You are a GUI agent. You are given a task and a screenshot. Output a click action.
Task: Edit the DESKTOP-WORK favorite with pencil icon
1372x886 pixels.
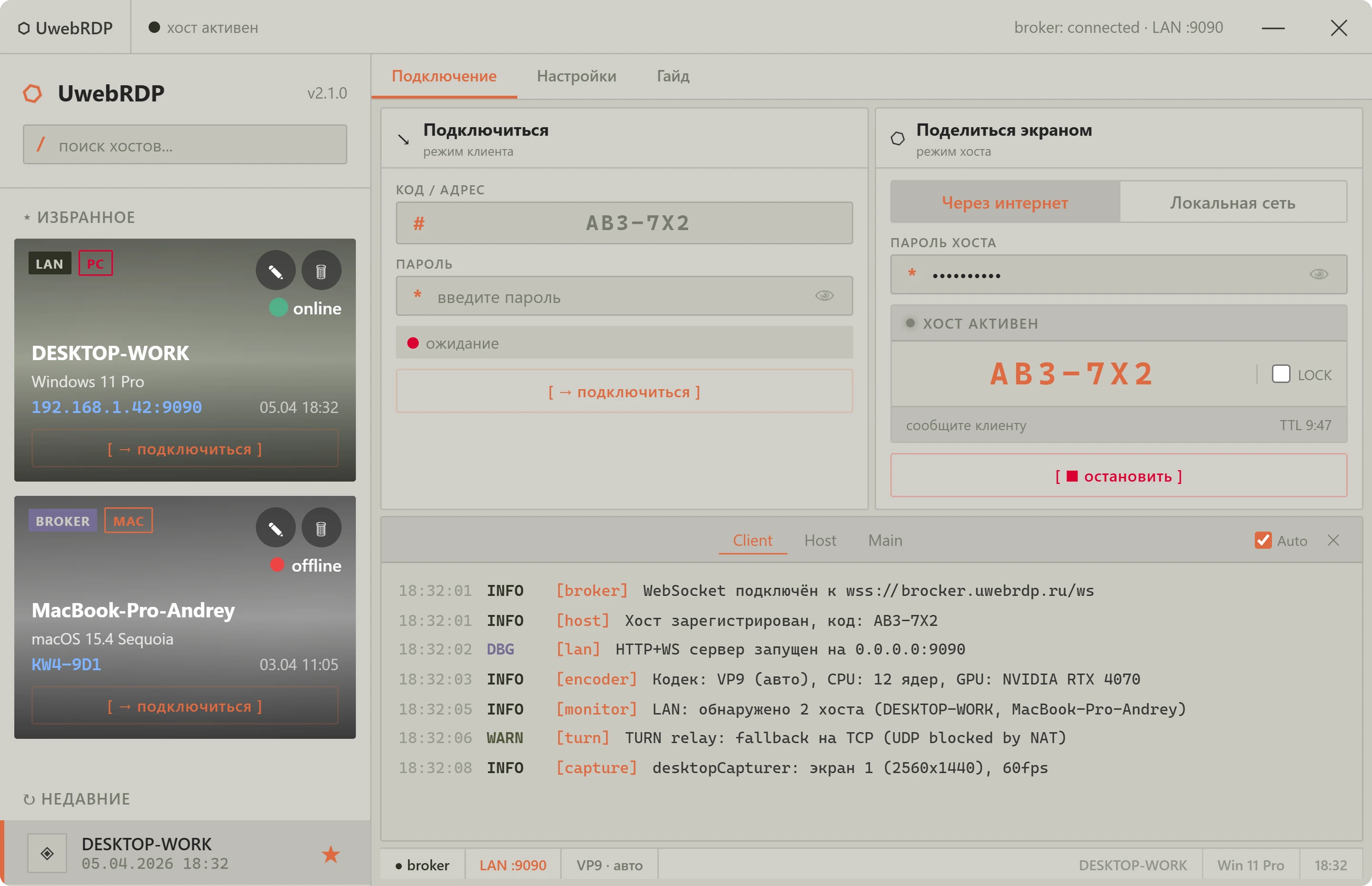click(x=275, y=271)
